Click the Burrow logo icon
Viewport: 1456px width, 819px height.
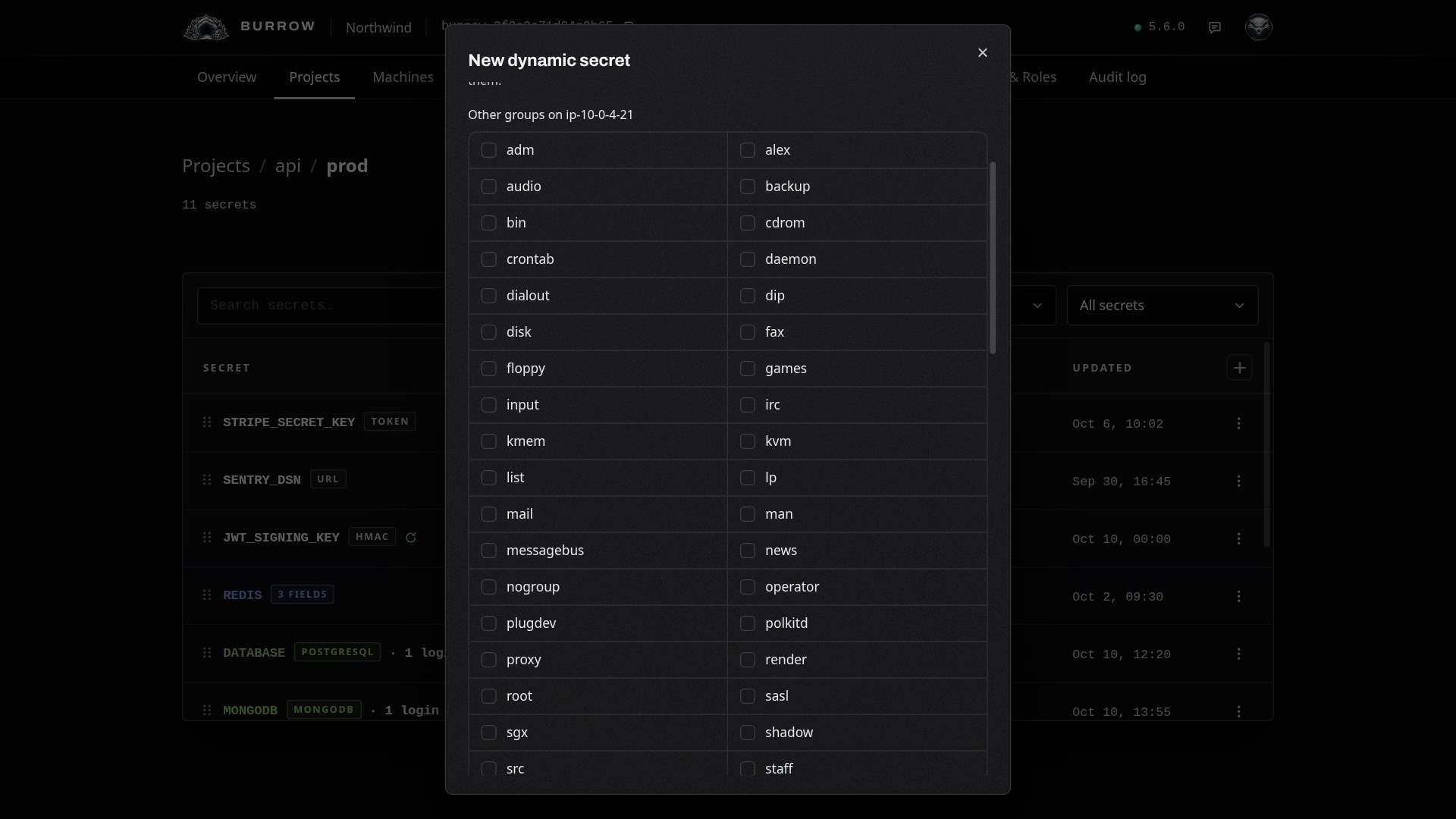click(x=206, y=27)
